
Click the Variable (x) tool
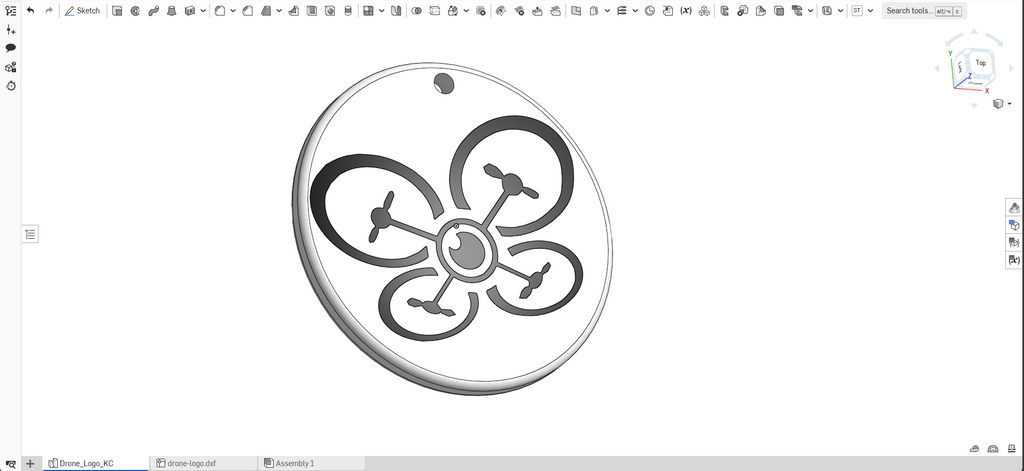[686, 10]
